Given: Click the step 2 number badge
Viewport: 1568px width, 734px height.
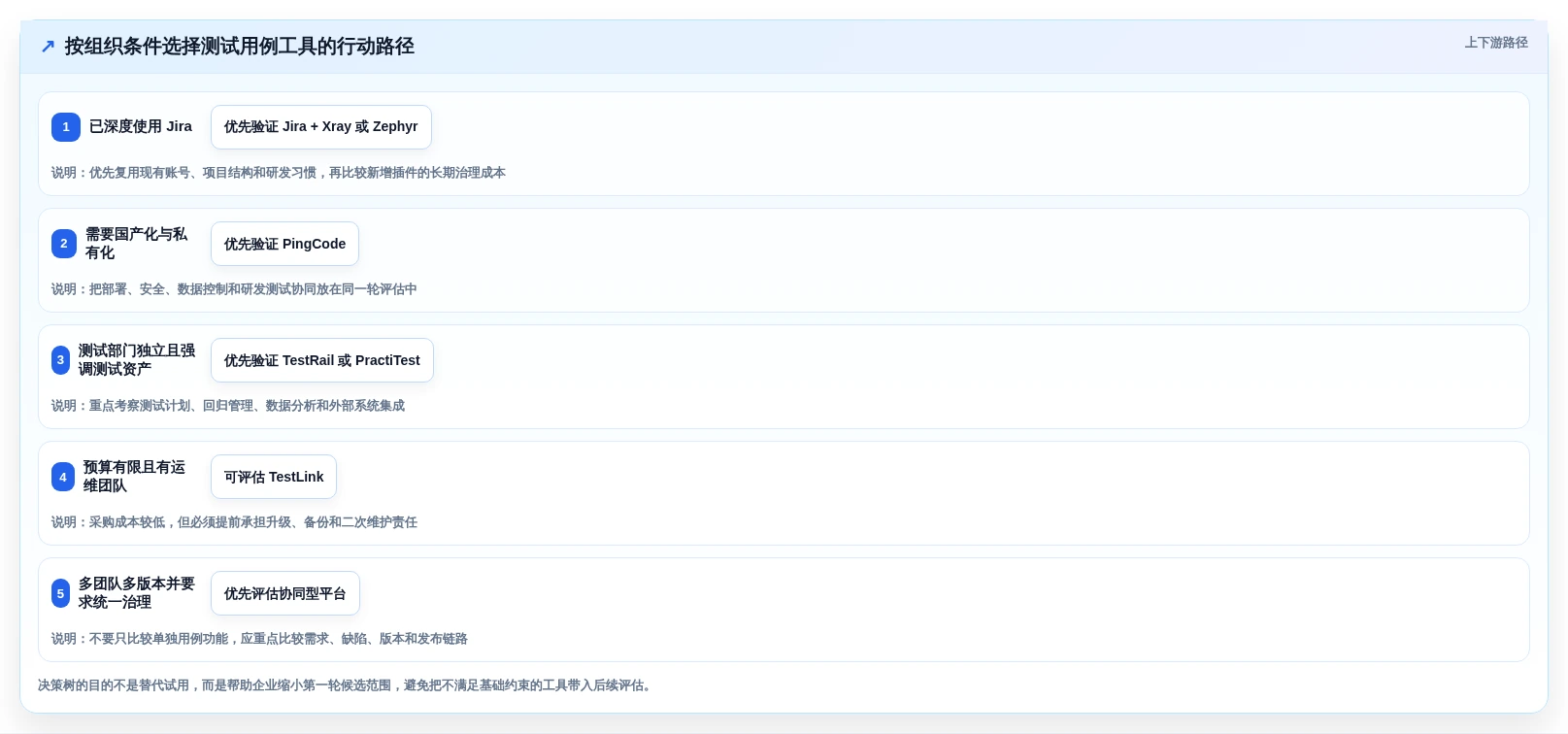Looking at the screenshot, I should (64, 244).
